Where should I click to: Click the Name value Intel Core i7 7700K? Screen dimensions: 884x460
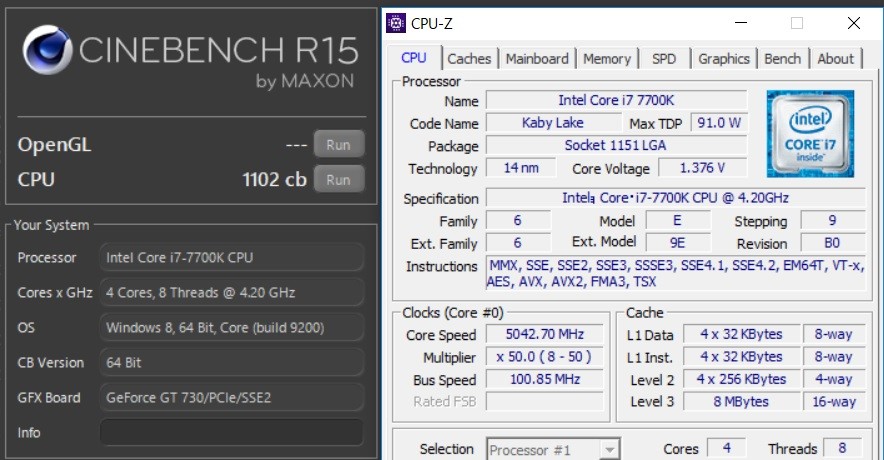616,100
